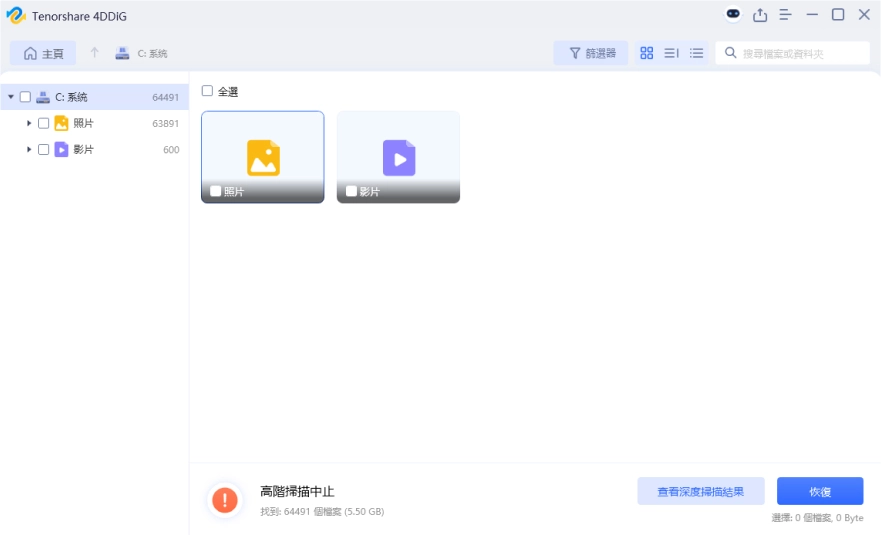Click the Tenorshare 4DDiG logo icon
The image size is (881, 535).
pos(16,15)
